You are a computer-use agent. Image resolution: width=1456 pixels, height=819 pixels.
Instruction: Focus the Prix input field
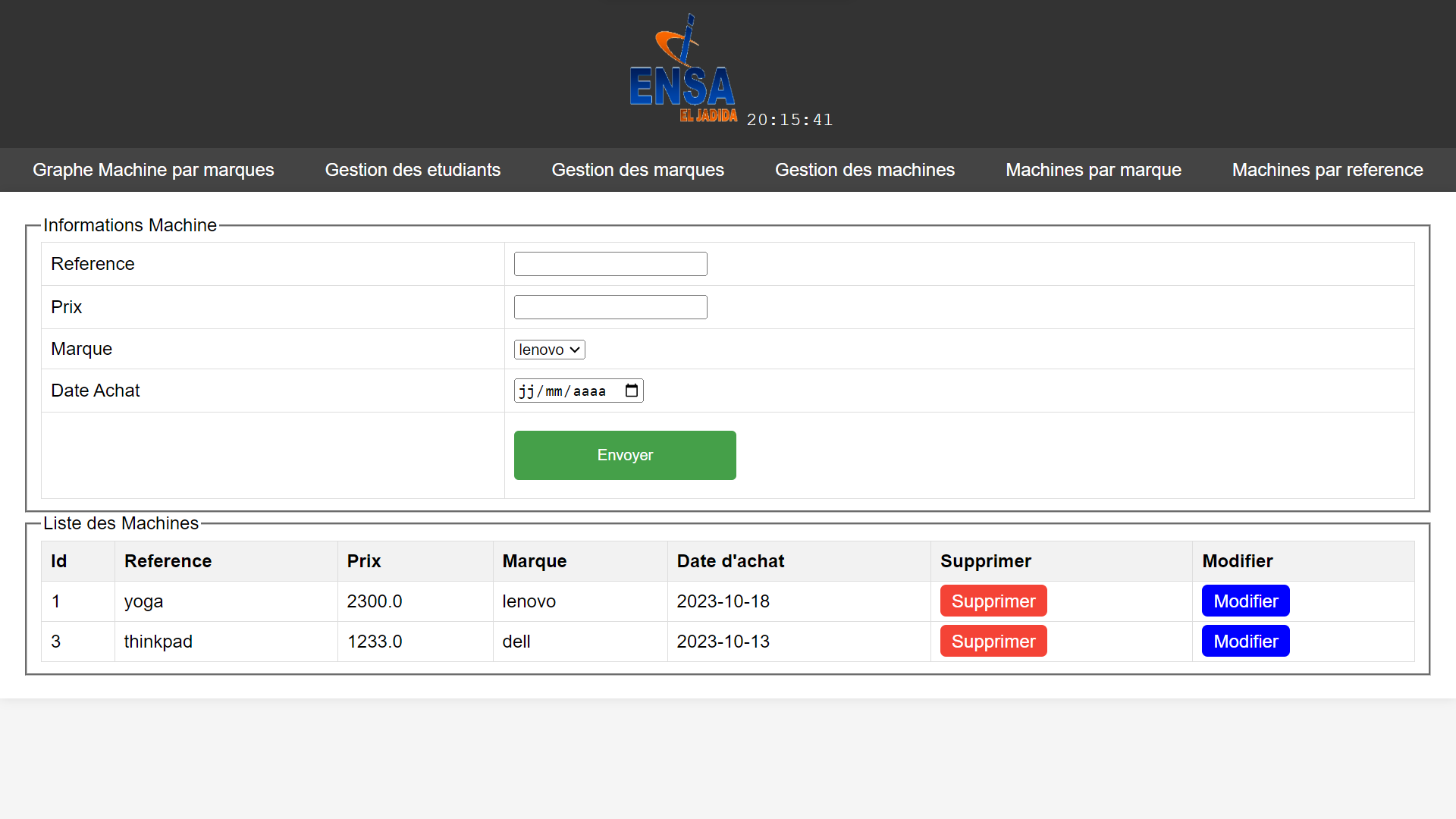pos(610,307)
